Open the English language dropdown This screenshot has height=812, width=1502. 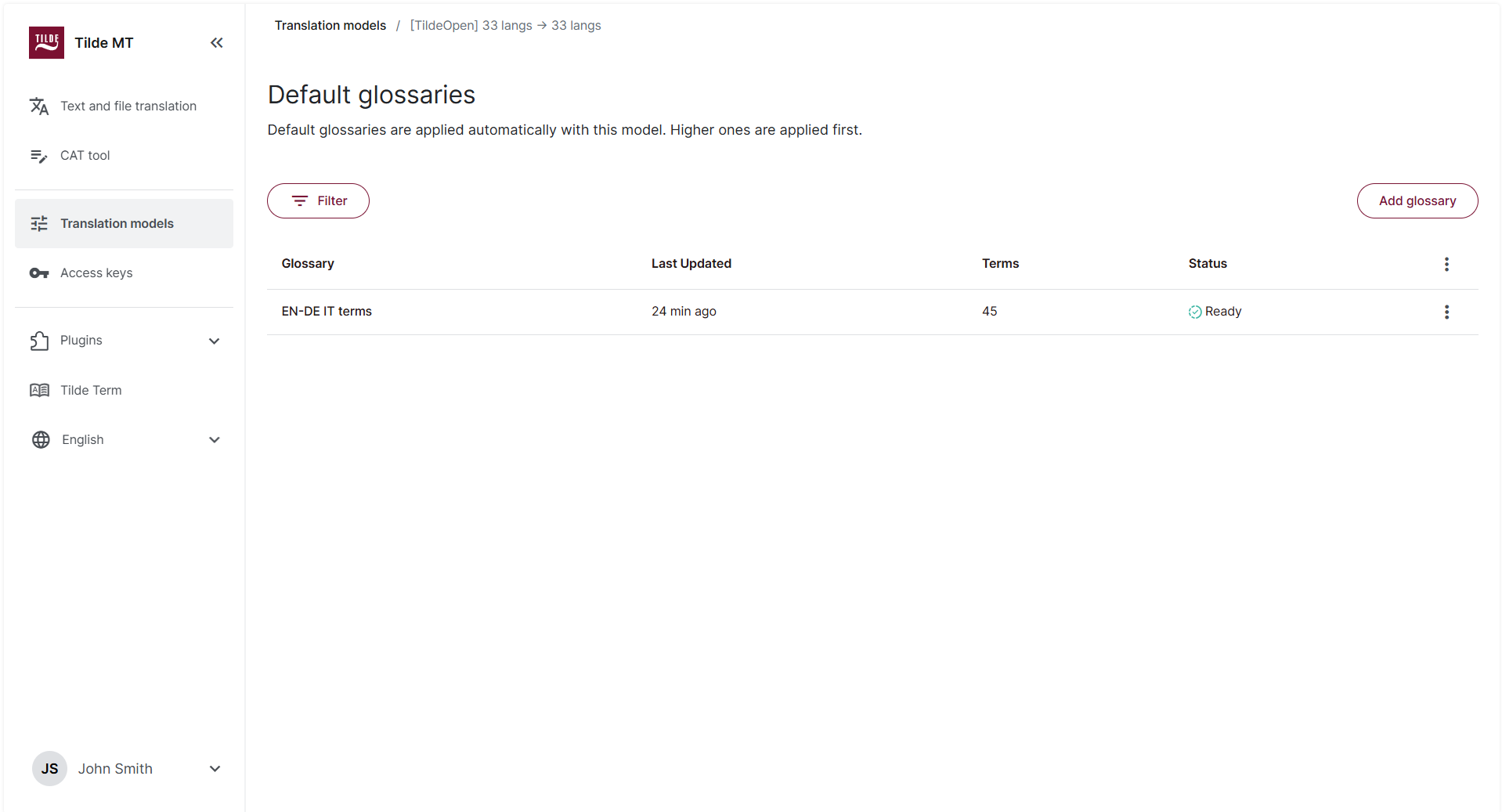point(214,439)
